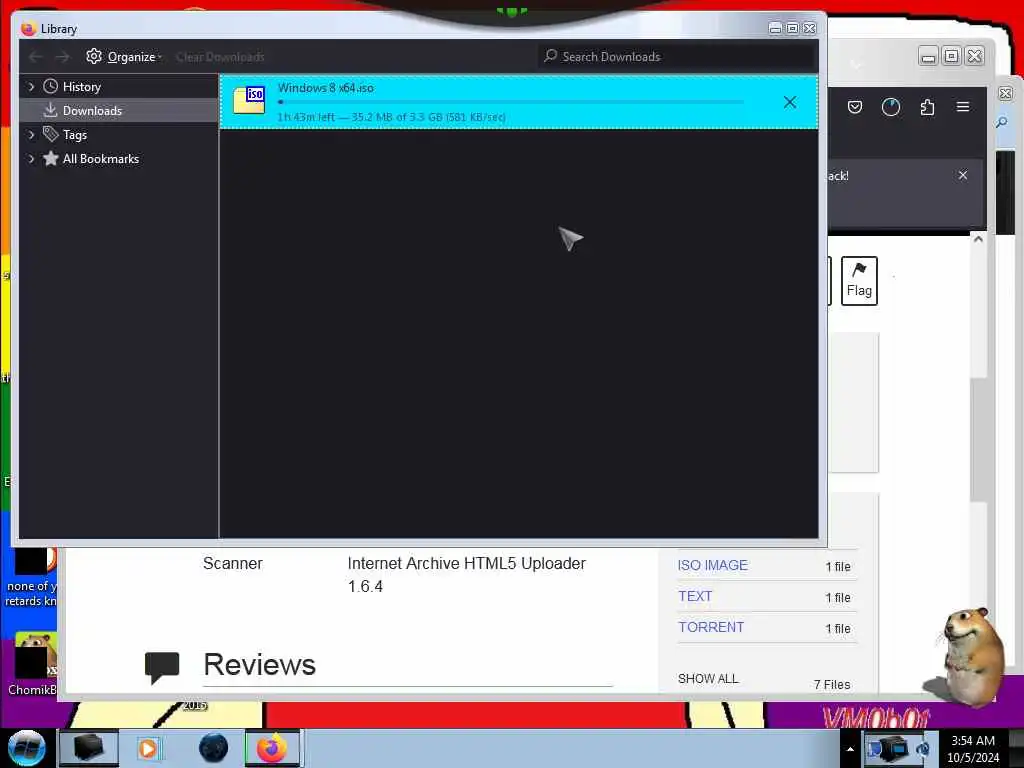Click the download status text 1h 43m left

(391, 118)
